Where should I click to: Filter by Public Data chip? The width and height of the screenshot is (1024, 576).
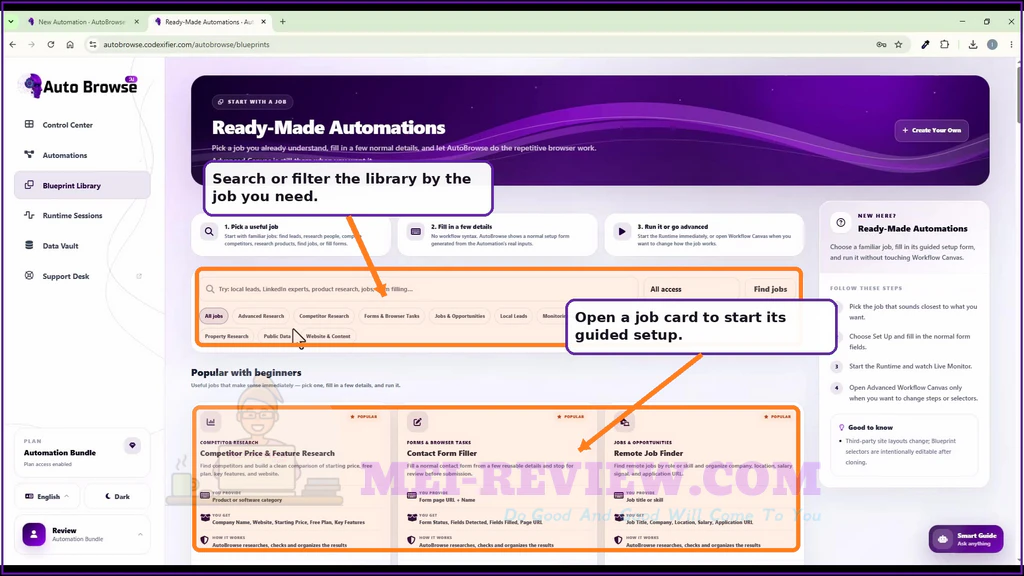click(x=277, y=336)
